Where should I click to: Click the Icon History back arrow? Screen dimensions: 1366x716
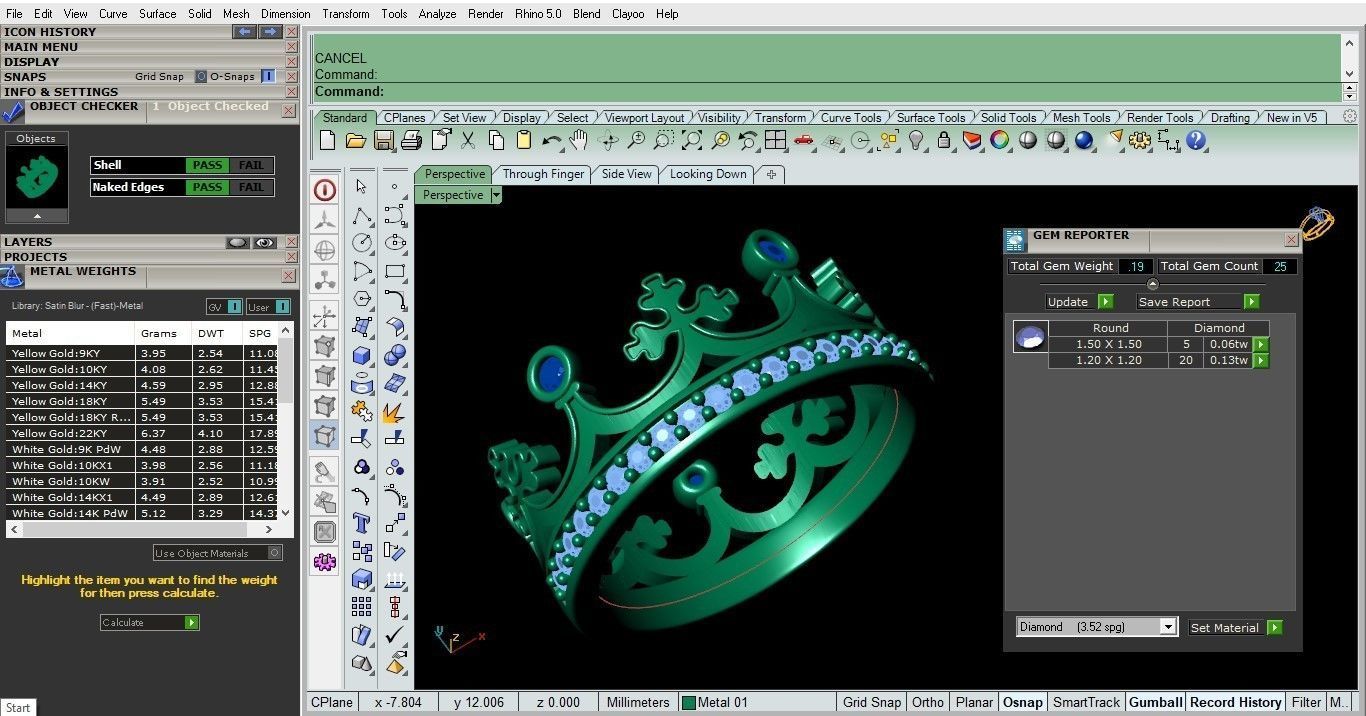(244, 32)
